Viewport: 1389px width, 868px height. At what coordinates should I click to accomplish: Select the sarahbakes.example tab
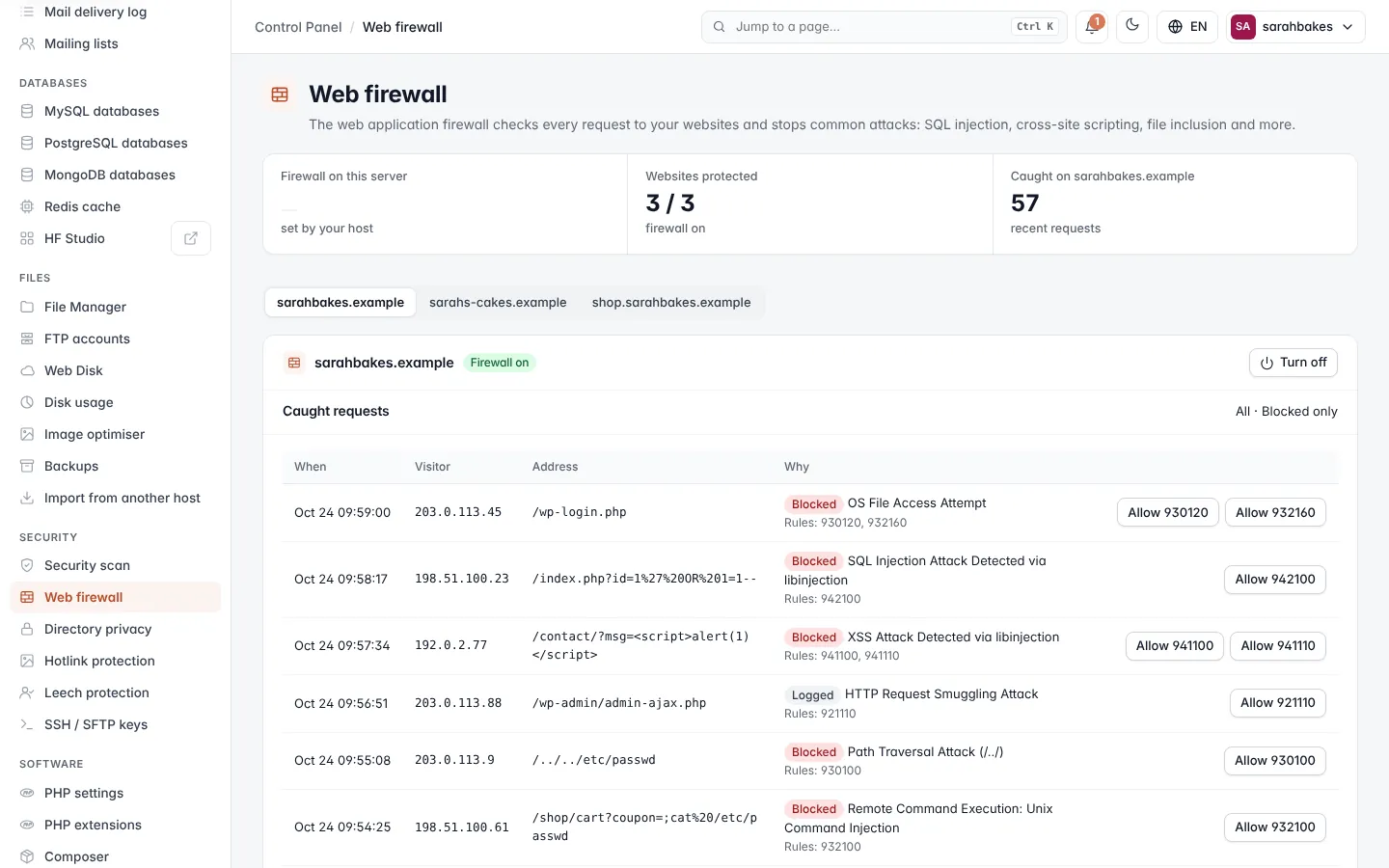tap(340, 302)
